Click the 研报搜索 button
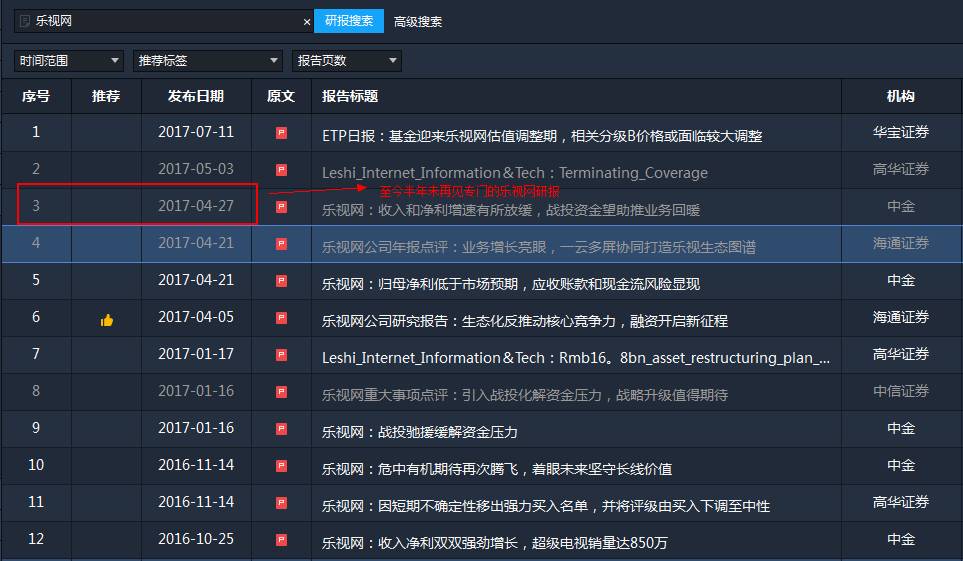This screenshot has height=561, width=963. [349, 21]
